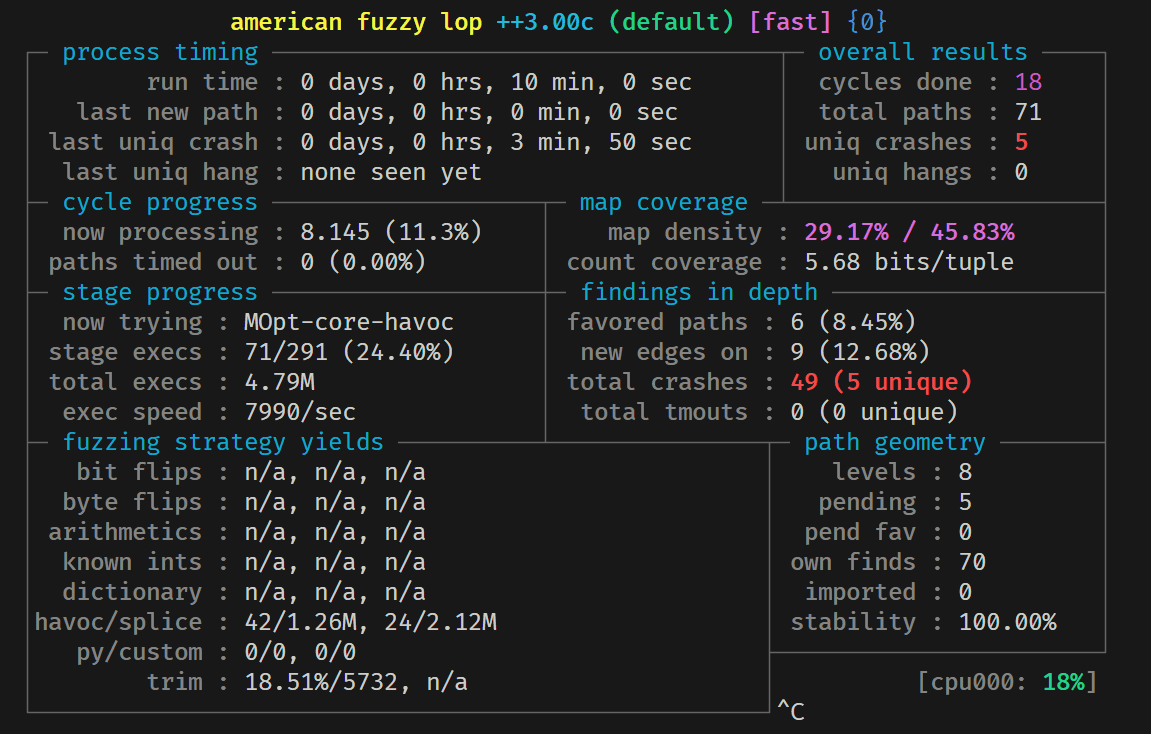Click the cpu000 usage indicator
The height and width of the screenshot is (734, 1151).
1007,682
